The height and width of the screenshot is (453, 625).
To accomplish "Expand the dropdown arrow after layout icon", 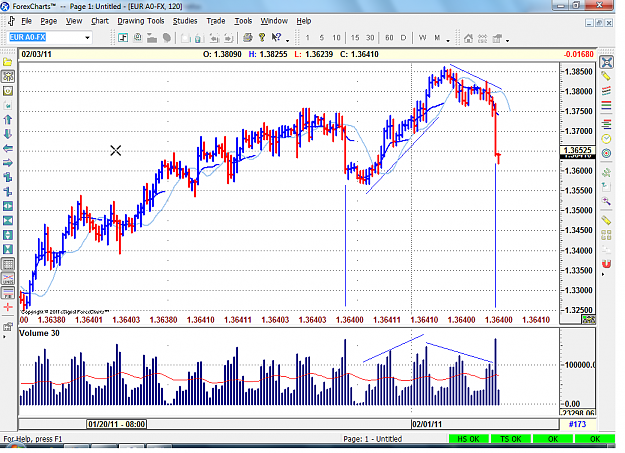I will 507,40.
